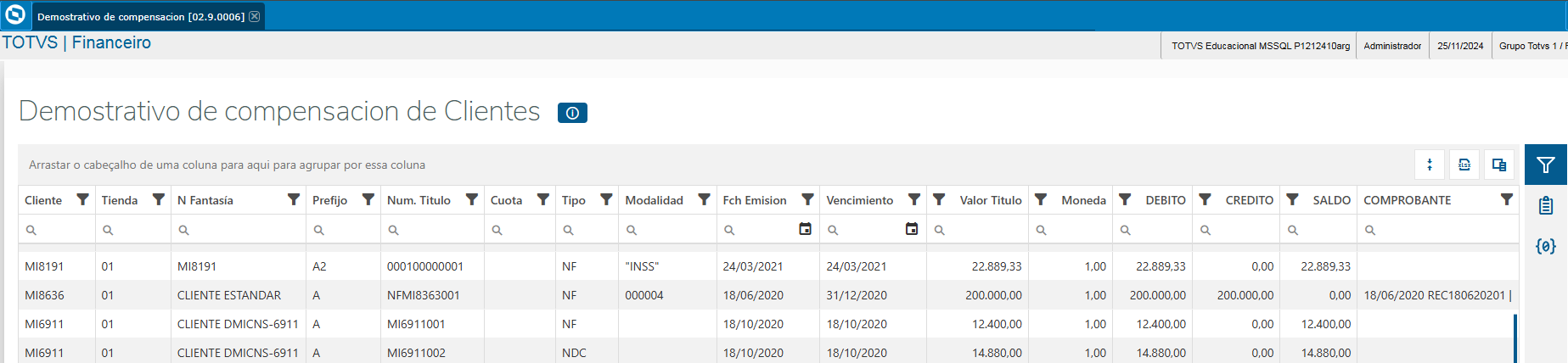Open the Cliente column filter

(x=82, y=199)
